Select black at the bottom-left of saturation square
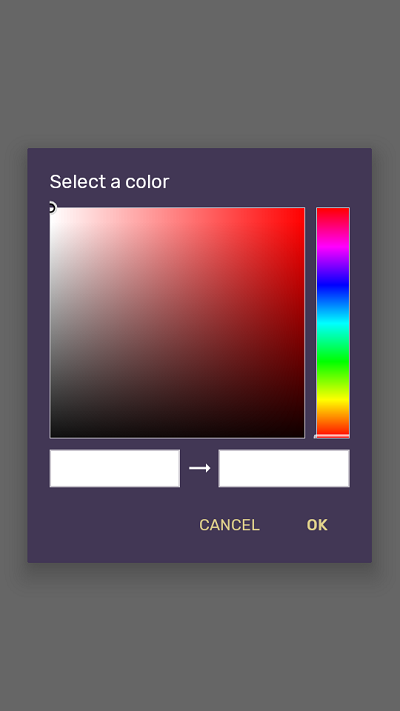Viewport: 400px width, 711px height. [x=52, y=436]
